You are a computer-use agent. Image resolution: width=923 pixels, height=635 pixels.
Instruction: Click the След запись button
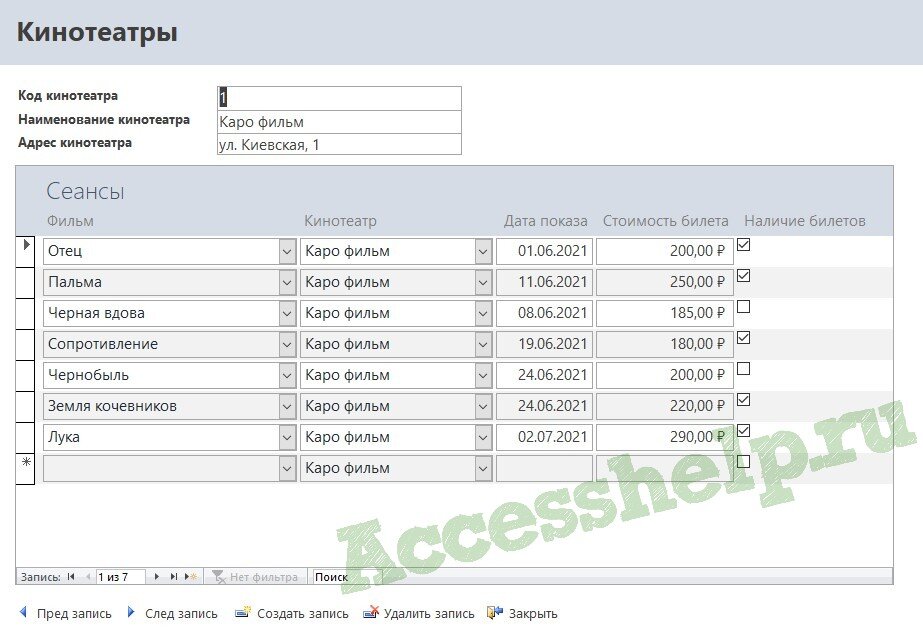coord(172,613)
